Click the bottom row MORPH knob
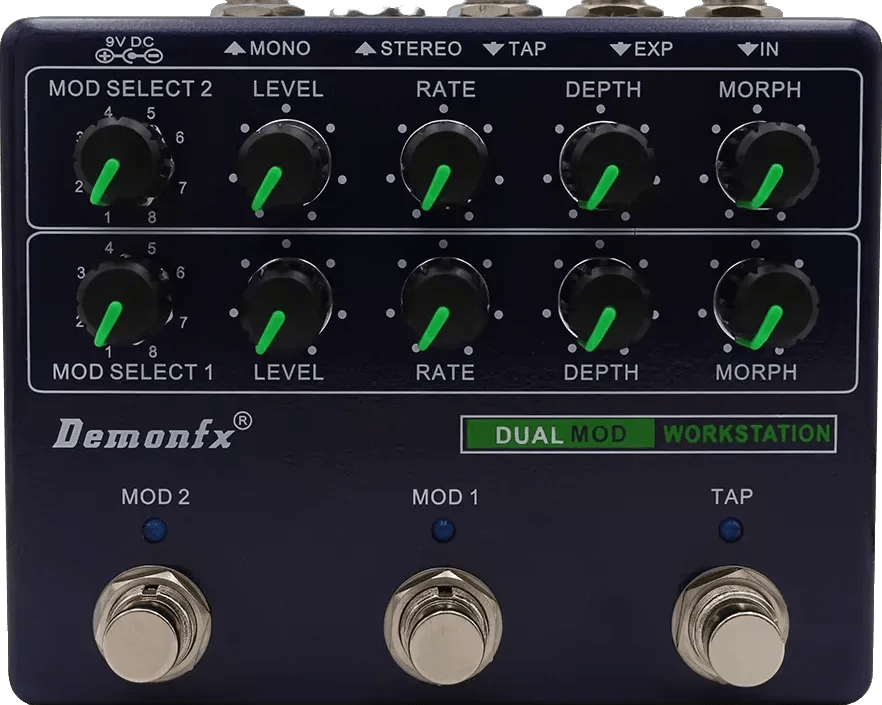This screenshot has width=882, height=705. coord(766,303)
